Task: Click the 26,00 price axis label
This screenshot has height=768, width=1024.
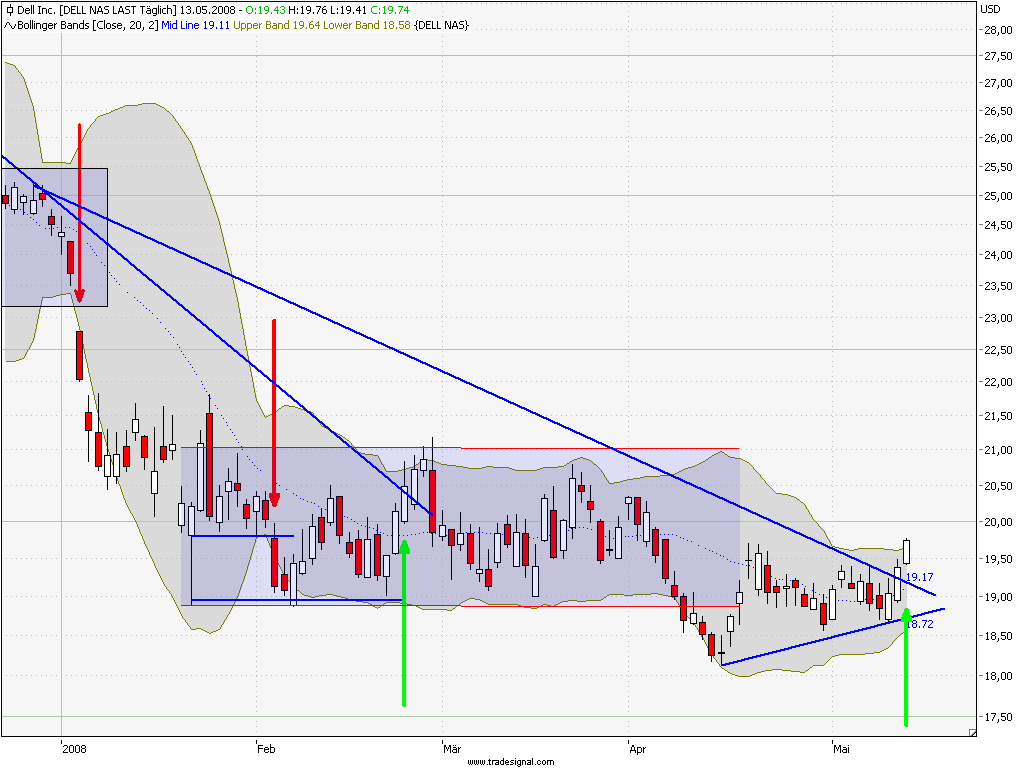Action: 998,138
